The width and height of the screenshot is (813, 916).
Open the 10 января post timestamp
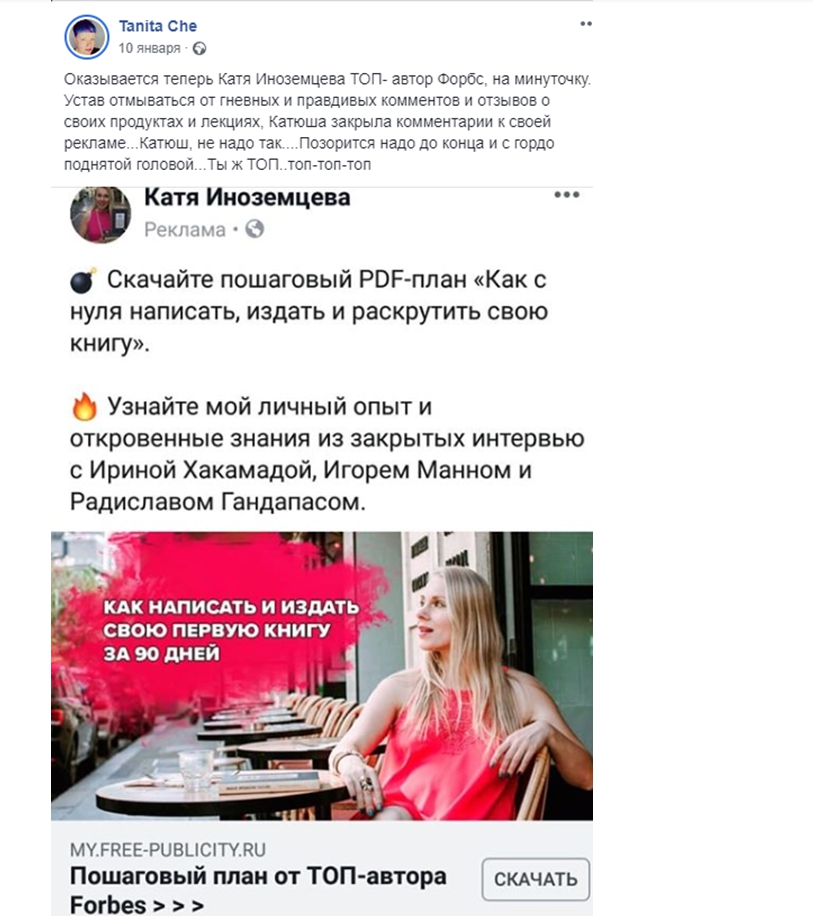click(x=150, y=48)
